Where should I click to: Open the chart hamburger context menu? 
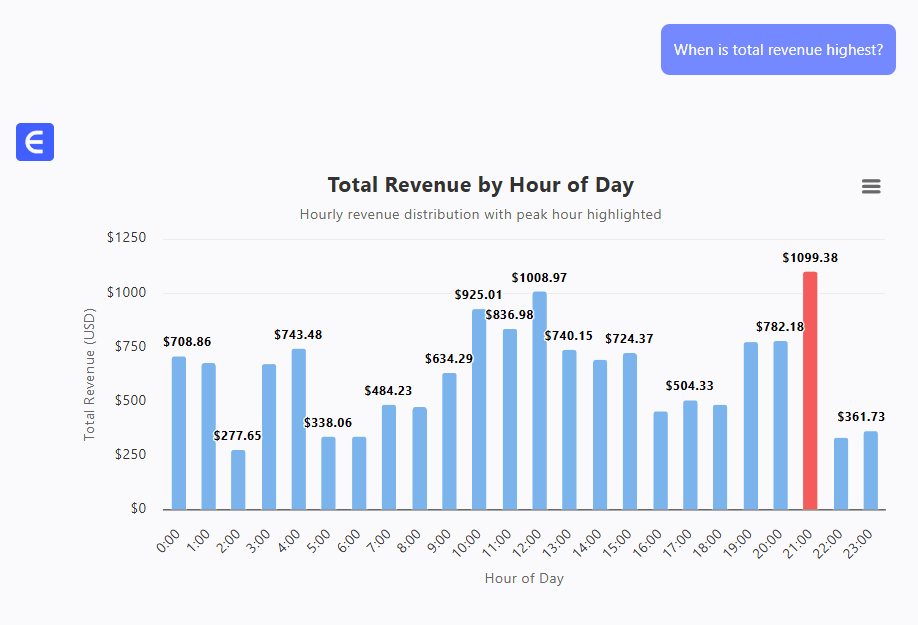click(871, 186)
